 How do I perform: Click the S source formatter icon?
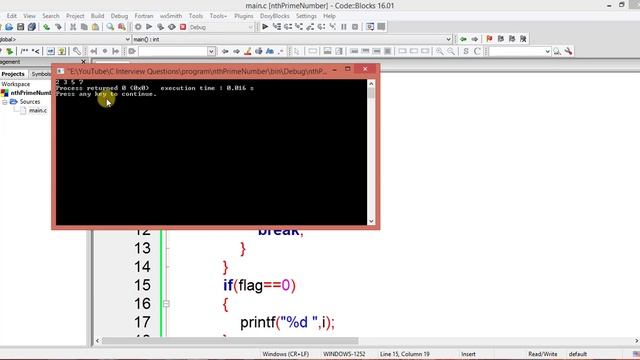pos(466,51)
